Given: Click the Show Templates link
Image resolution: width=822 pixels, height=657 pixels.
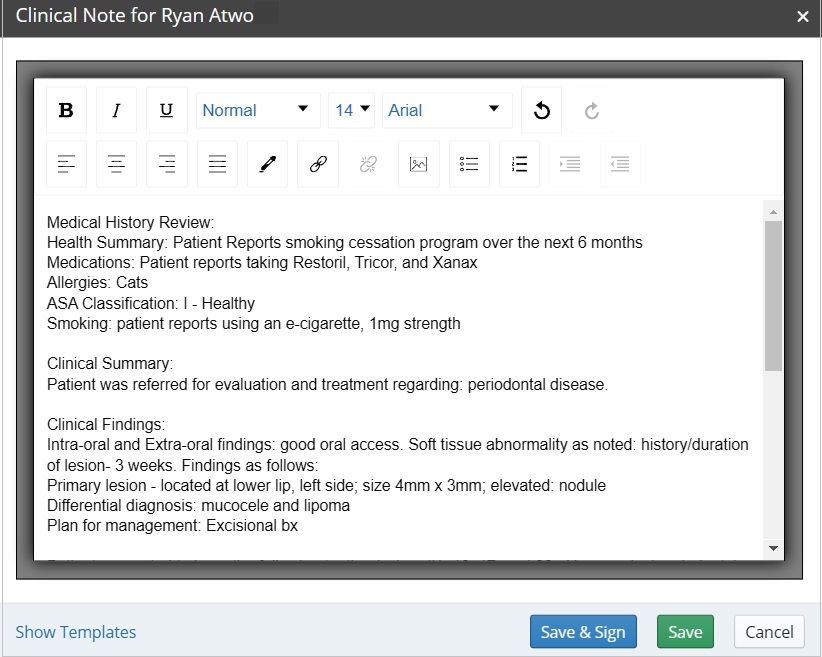Looking at the screenshot, I should [x=75, y=631].
